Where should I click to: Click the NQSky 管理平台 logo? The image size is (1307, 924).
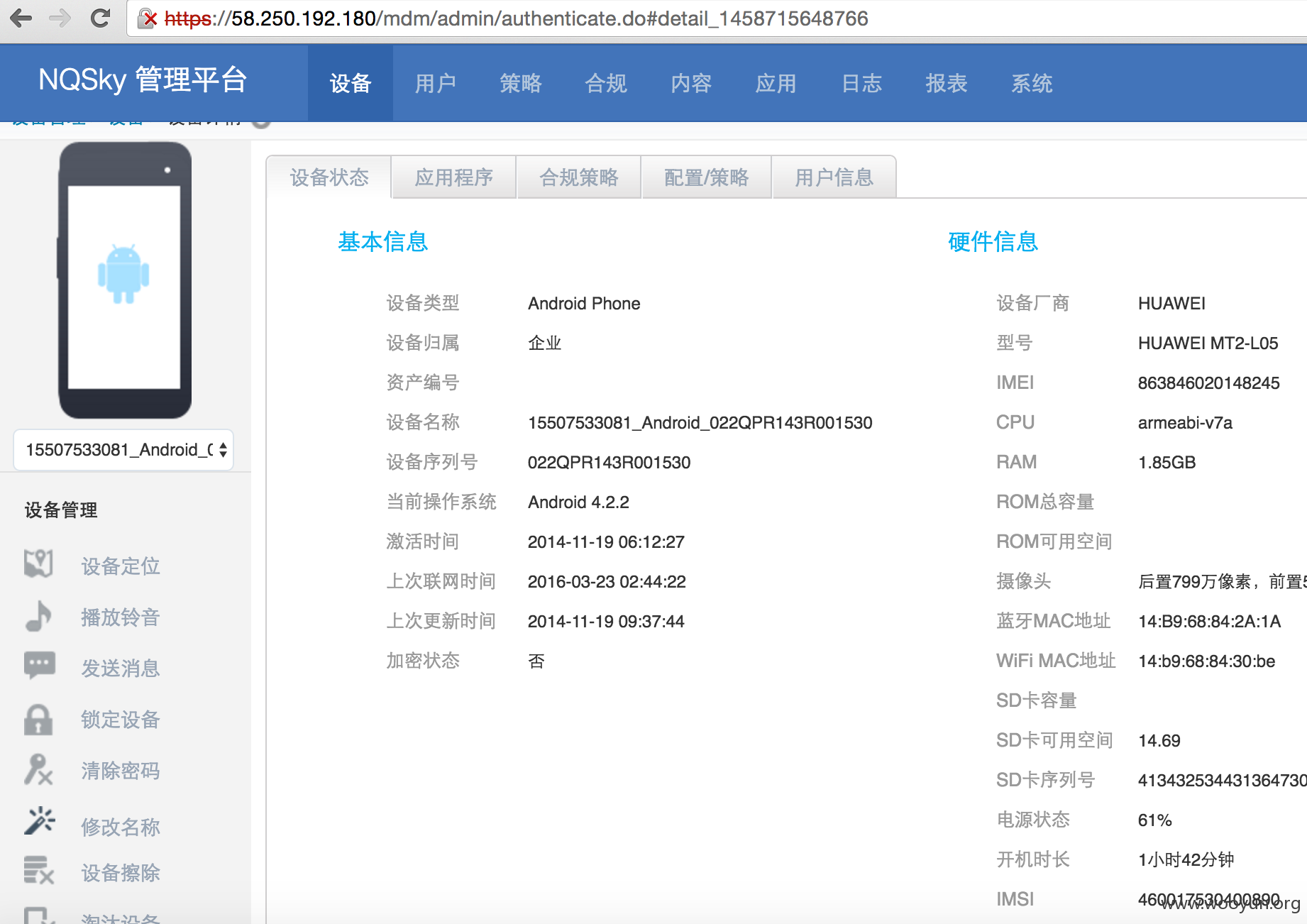143,79
